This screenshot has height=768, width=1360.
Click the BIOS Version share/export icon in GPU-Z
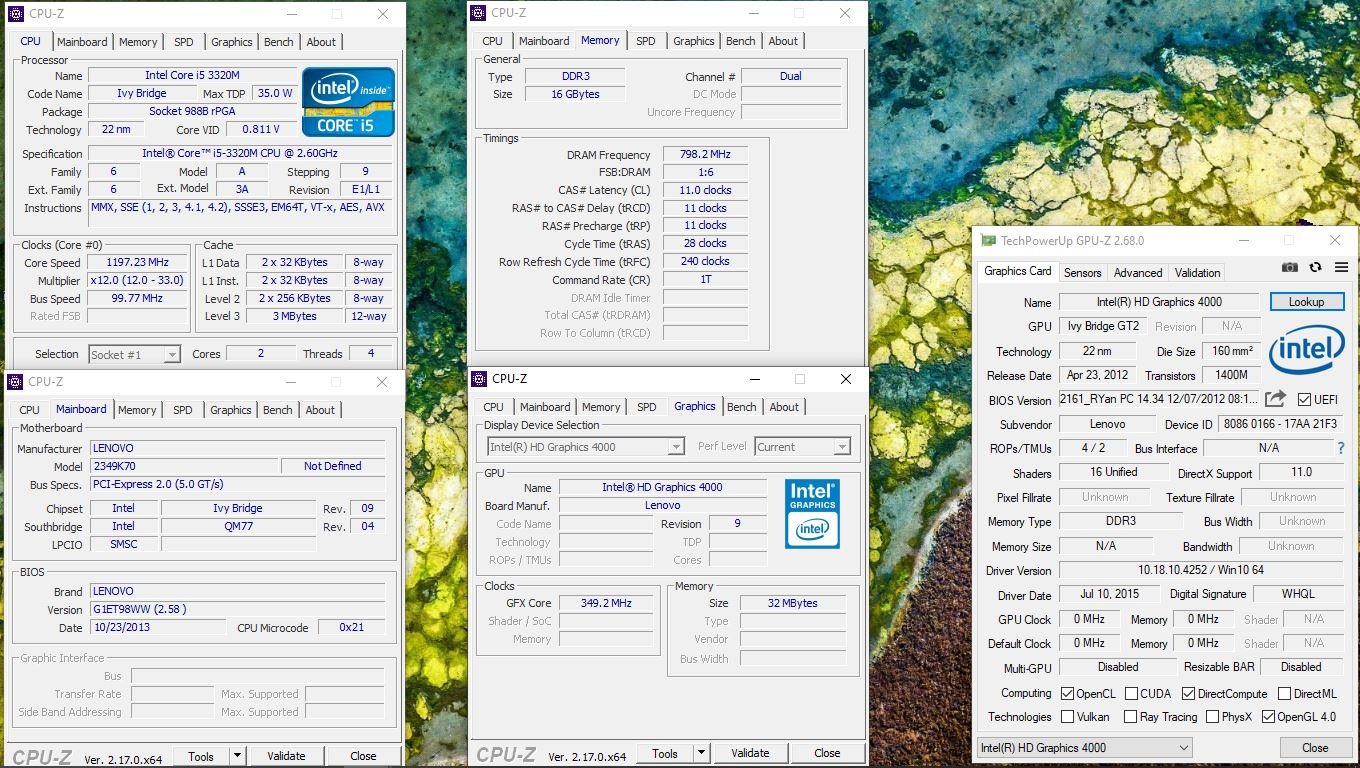click(x=1275, y=399)
